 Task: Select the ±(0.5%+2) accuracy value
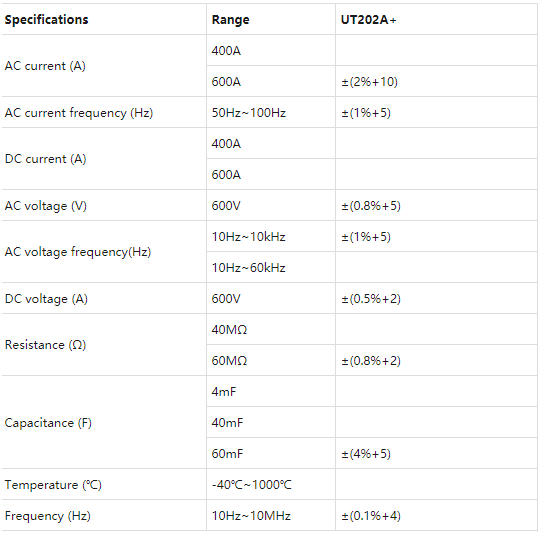tap(371, 299)
